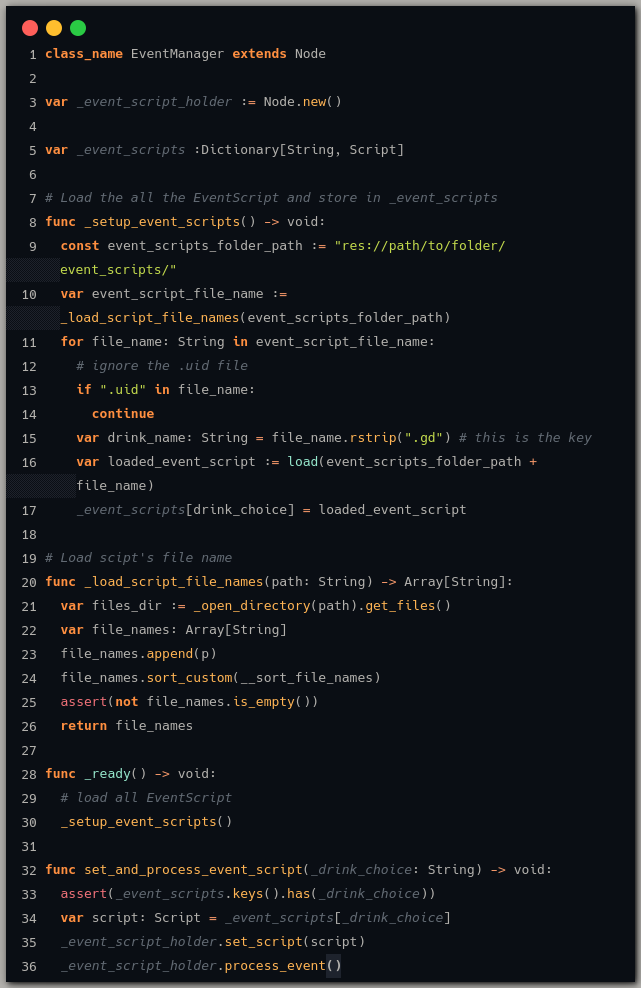
Task: Click the "res://path/to/folder/ string literal
Action: pyautogui.click(x=419, y=246)
